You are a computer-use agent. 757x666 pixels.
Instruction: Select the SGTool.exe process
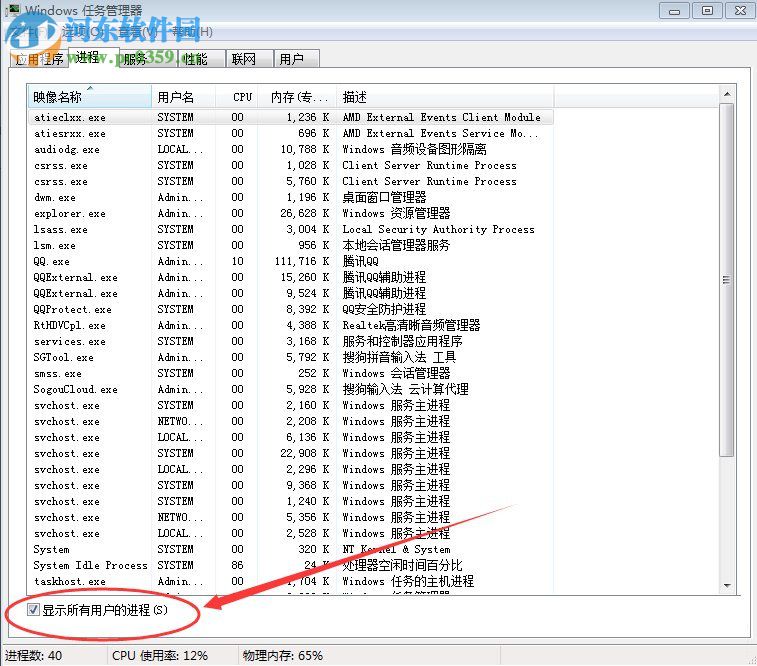291,357
